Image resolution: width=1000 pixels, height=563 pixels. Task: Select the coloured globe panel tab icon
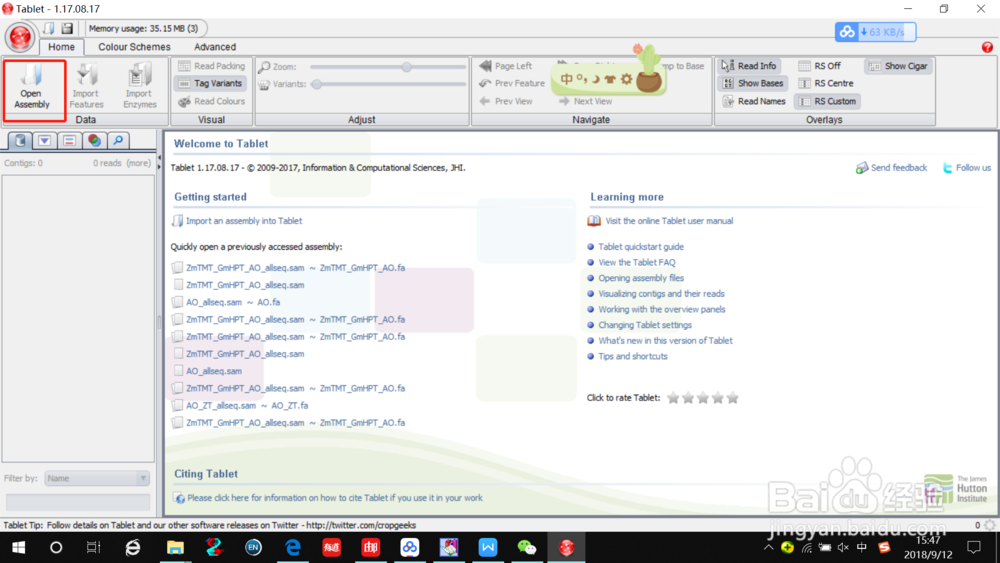pos(94,140)
